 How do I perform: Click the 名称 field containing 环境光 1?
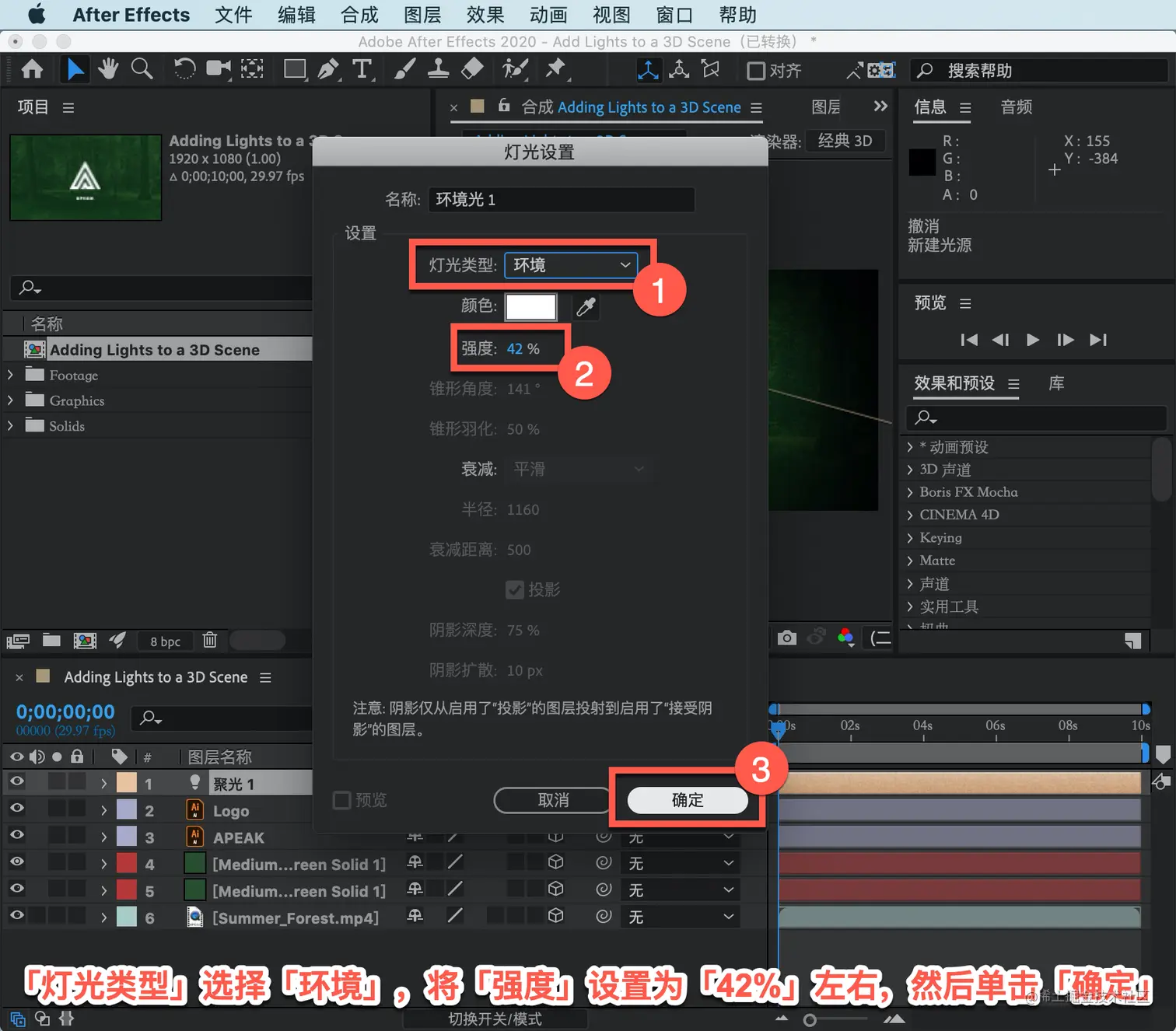point(561,200)
